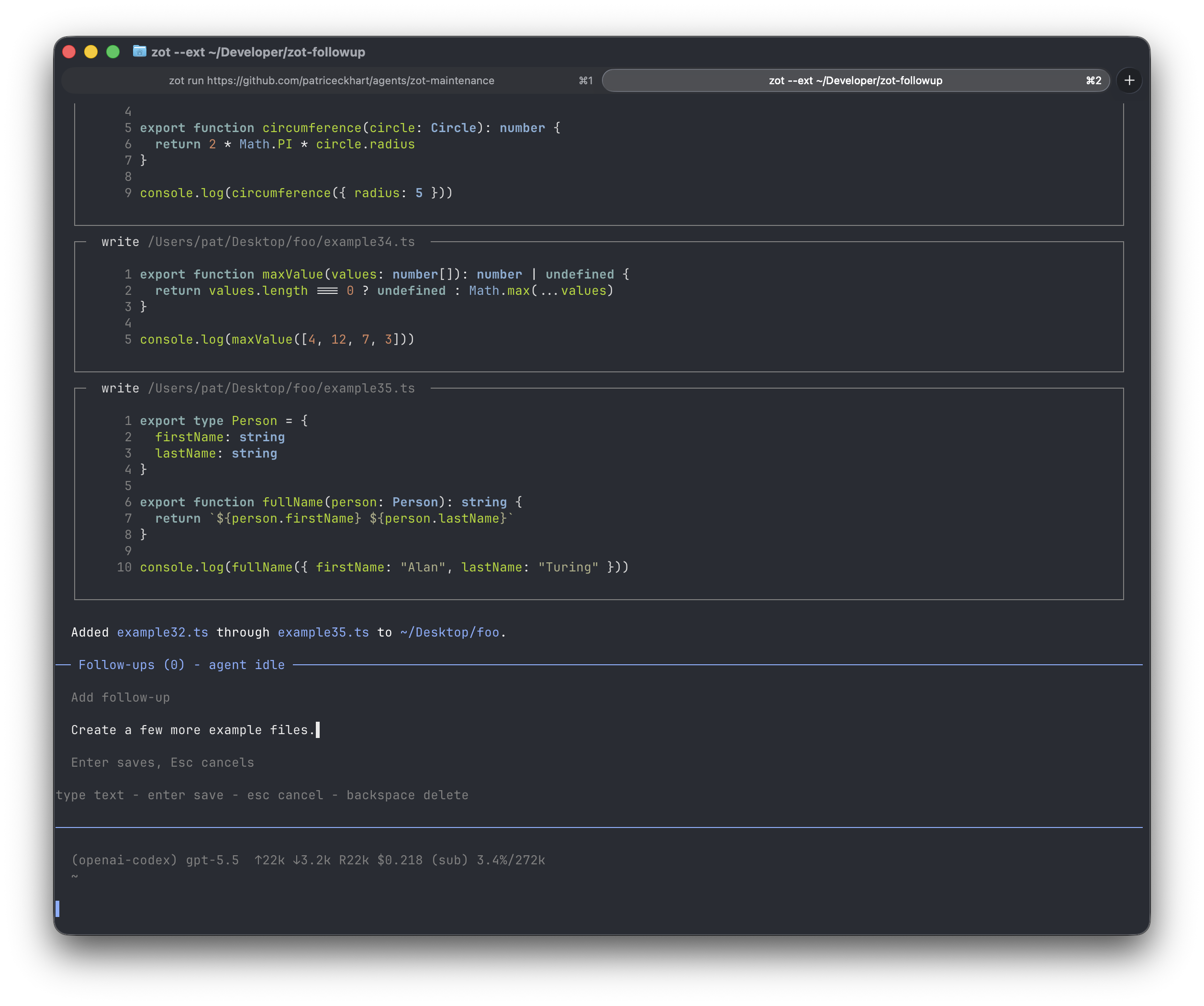
Task: Click the follow-up text input line
Action: click(195, 729)
